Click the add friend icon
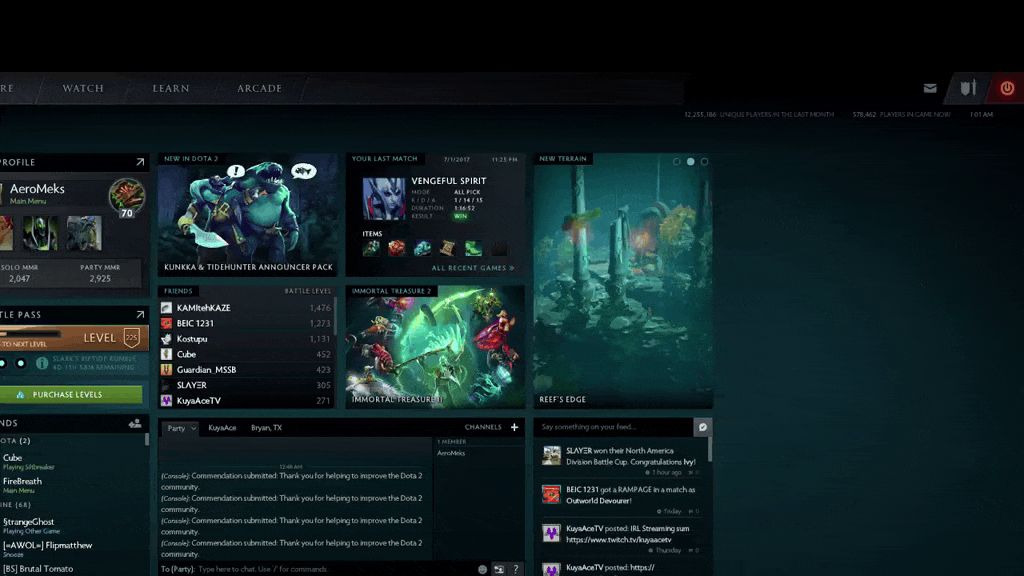Image resolution: width=1024 pixels, height=576 pixels. point(135,423)
